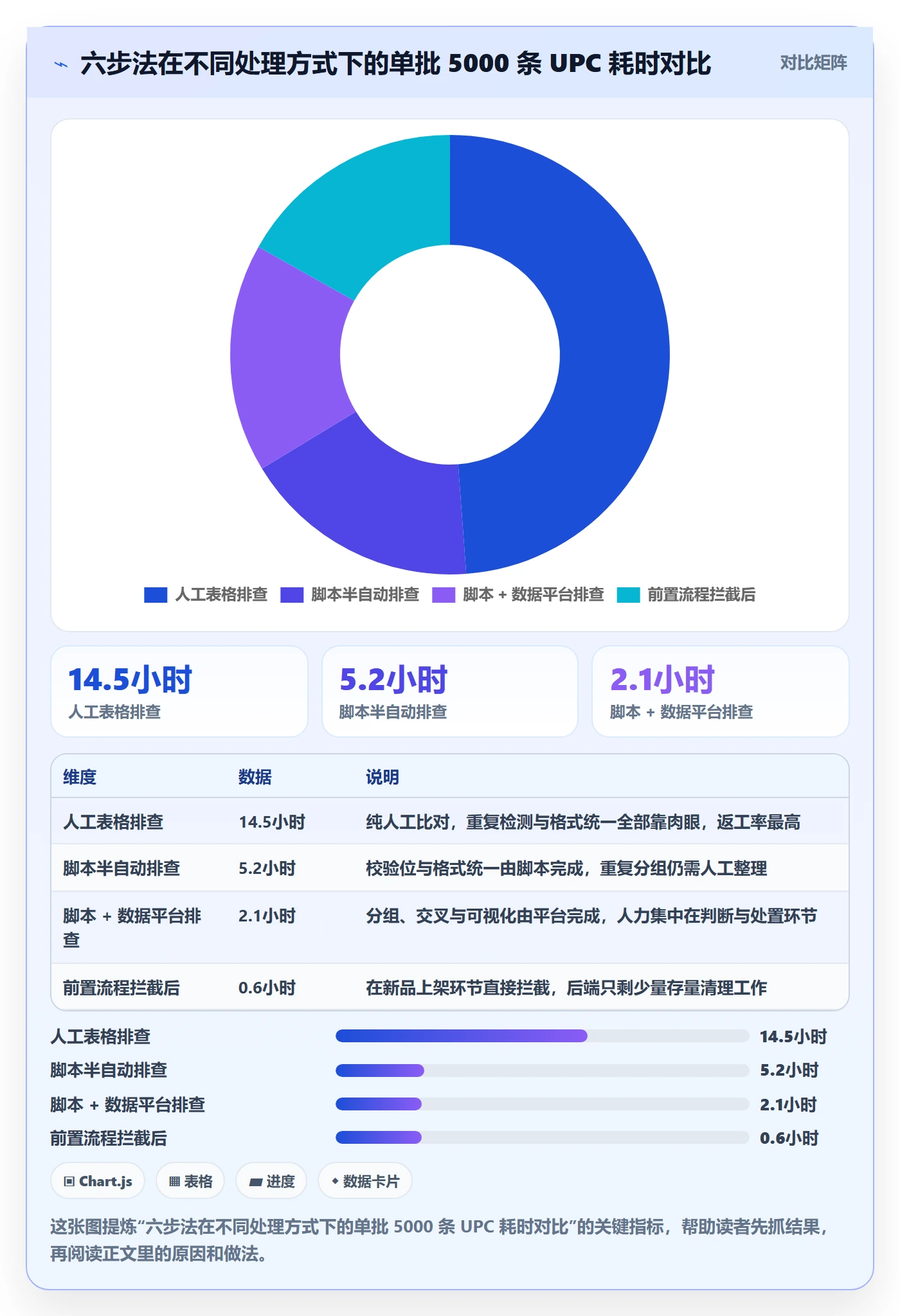Select the 数据卡片 tag chip
The image size is (900, 1316).
pos(365,1181)
